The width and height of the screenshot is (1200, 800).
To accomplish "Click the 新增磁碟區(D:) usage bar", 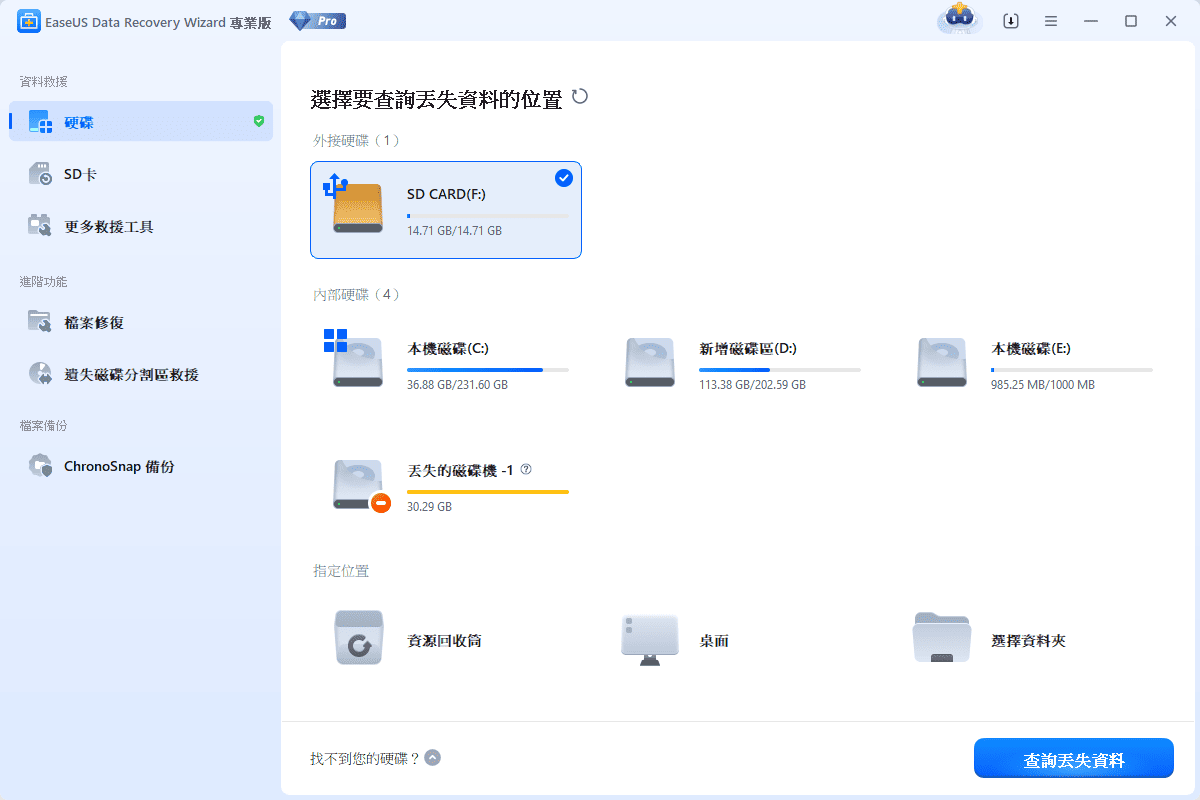I will coord(780,370).
